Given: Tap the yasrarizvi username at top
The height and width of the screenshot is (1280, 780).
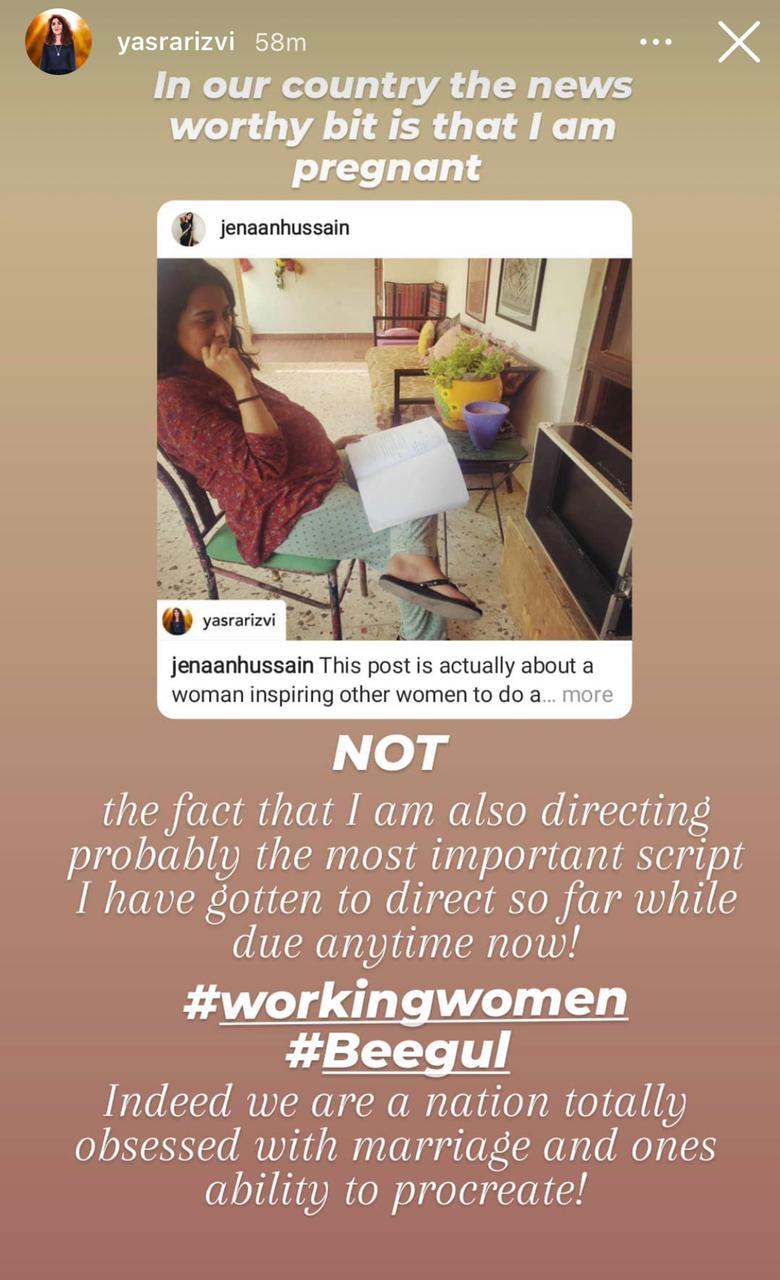Looking at the screenshot, I should pos(175,42).
